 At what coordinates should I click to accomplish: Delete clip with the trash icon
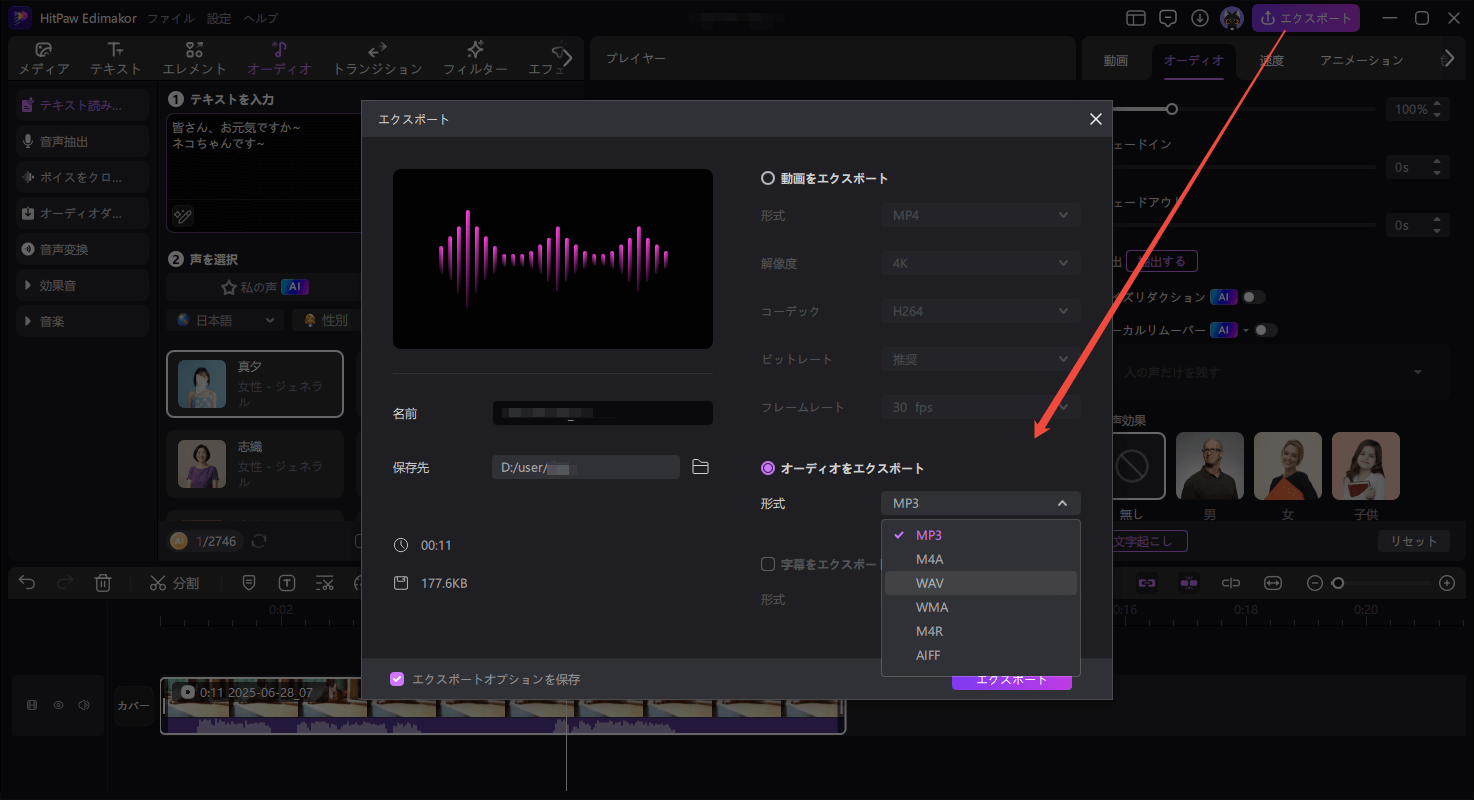tap(102, 582)
